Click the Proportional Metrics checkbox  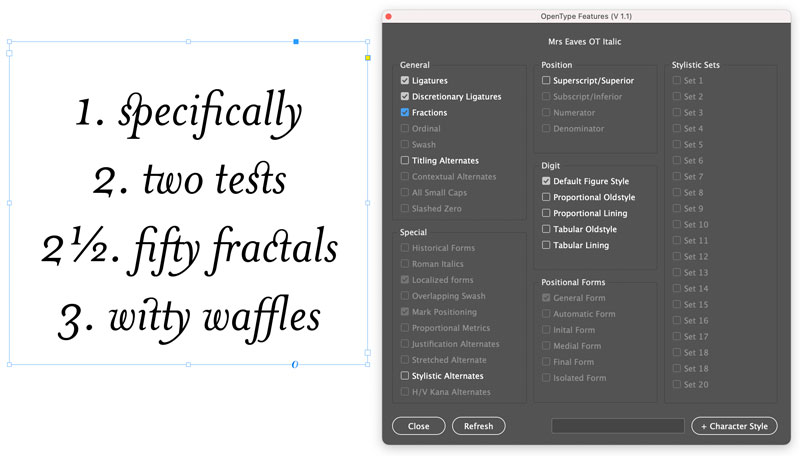pos(405,327)
